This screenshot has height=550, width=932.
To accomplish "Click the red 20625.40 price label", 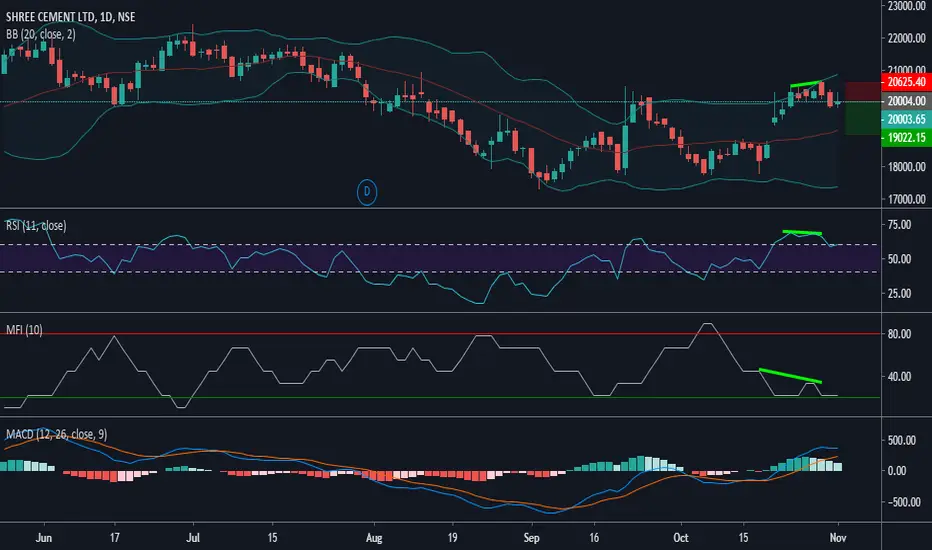I will click(x=906, y=82).
